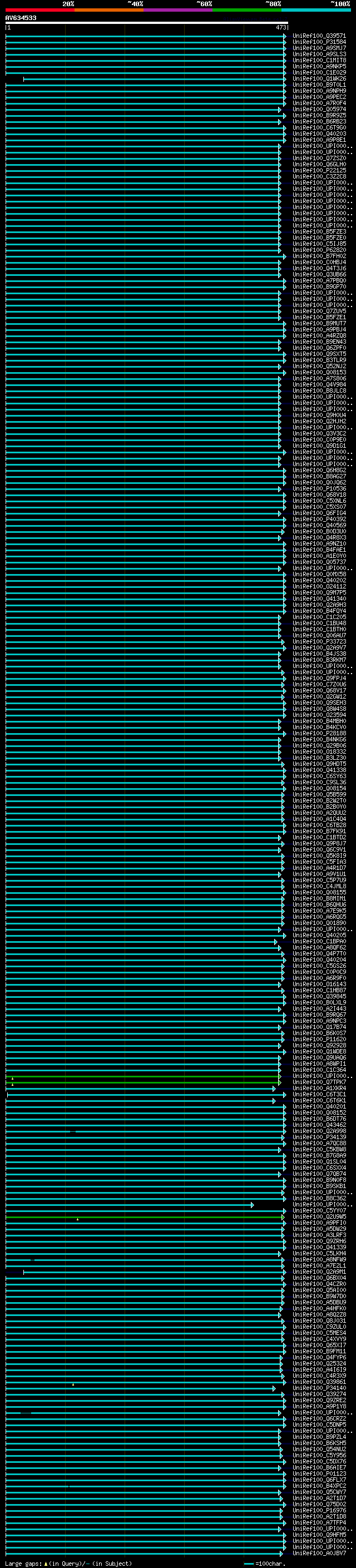356x1568 pixels.
Task: Select label UniRef100_P62820
Action: tap(319, 250)
